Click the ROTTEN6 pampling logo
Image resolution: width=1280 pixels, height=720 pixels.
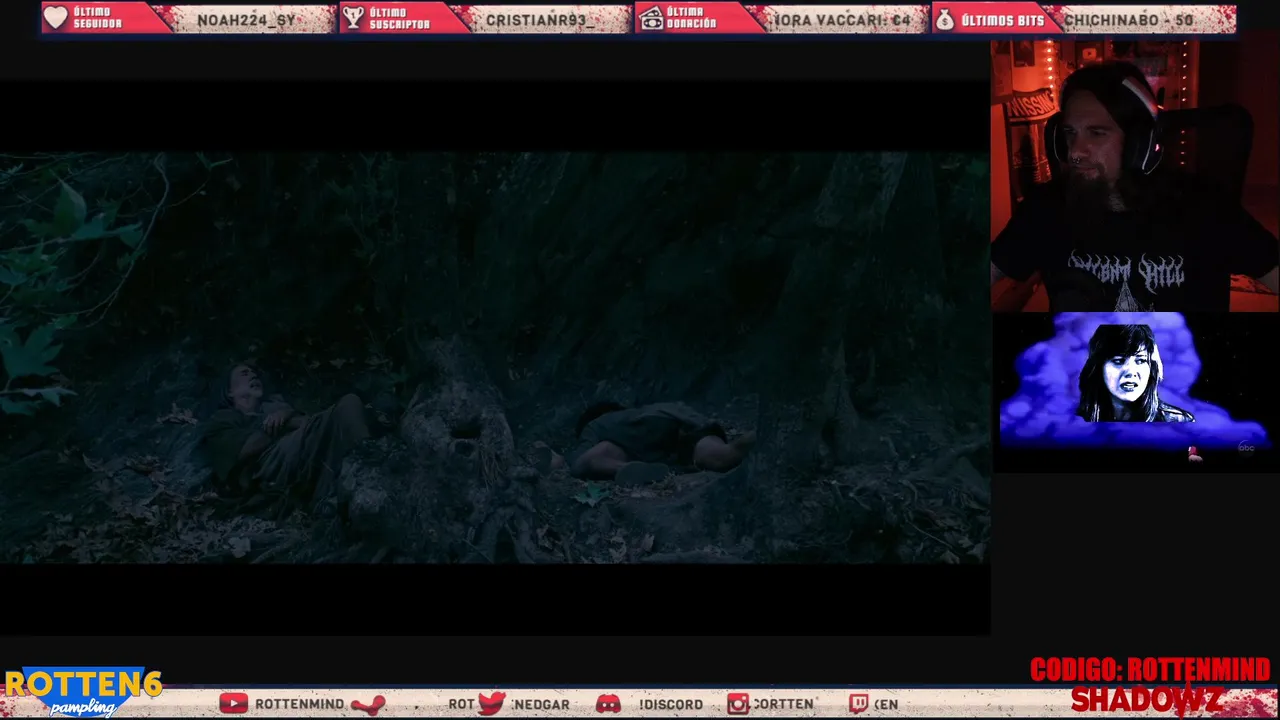pos(83,692)
